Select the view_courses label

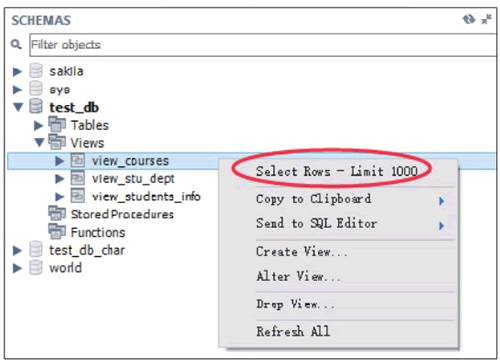click(x=131, y=161)
